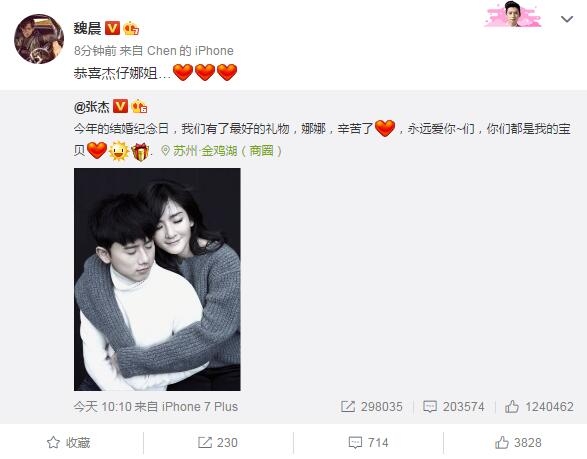This screenshot has width=587, height=459.
Task: Enlarge the couple photo in reposted post
Action: pos(157,279)
